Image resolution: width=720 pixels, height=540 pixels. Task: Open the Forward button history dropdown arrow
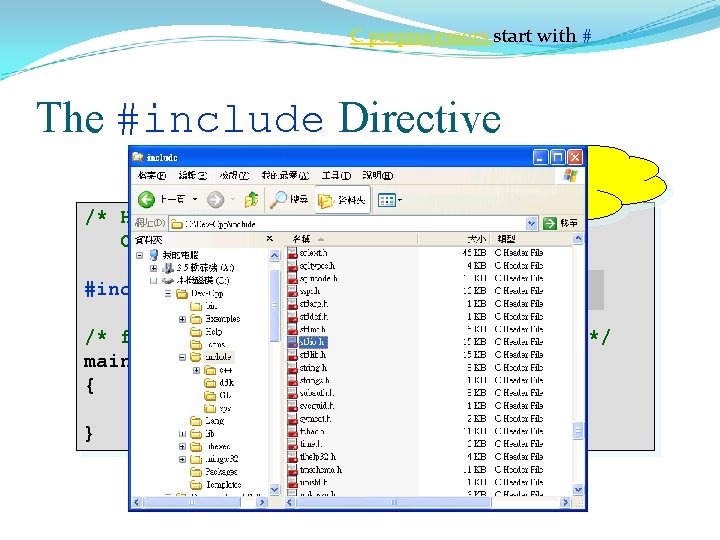233,199
